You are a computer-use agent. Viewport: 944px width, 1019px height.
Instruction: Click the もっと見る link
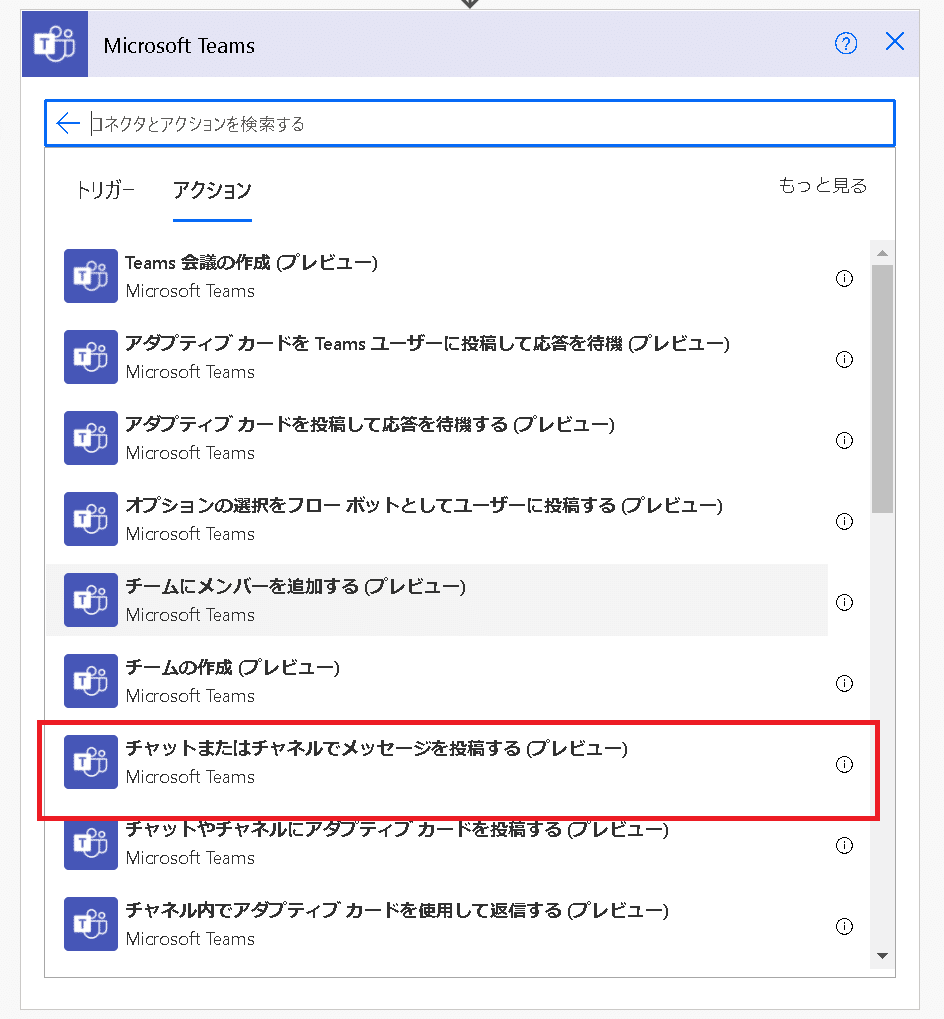tap(823, 186)
